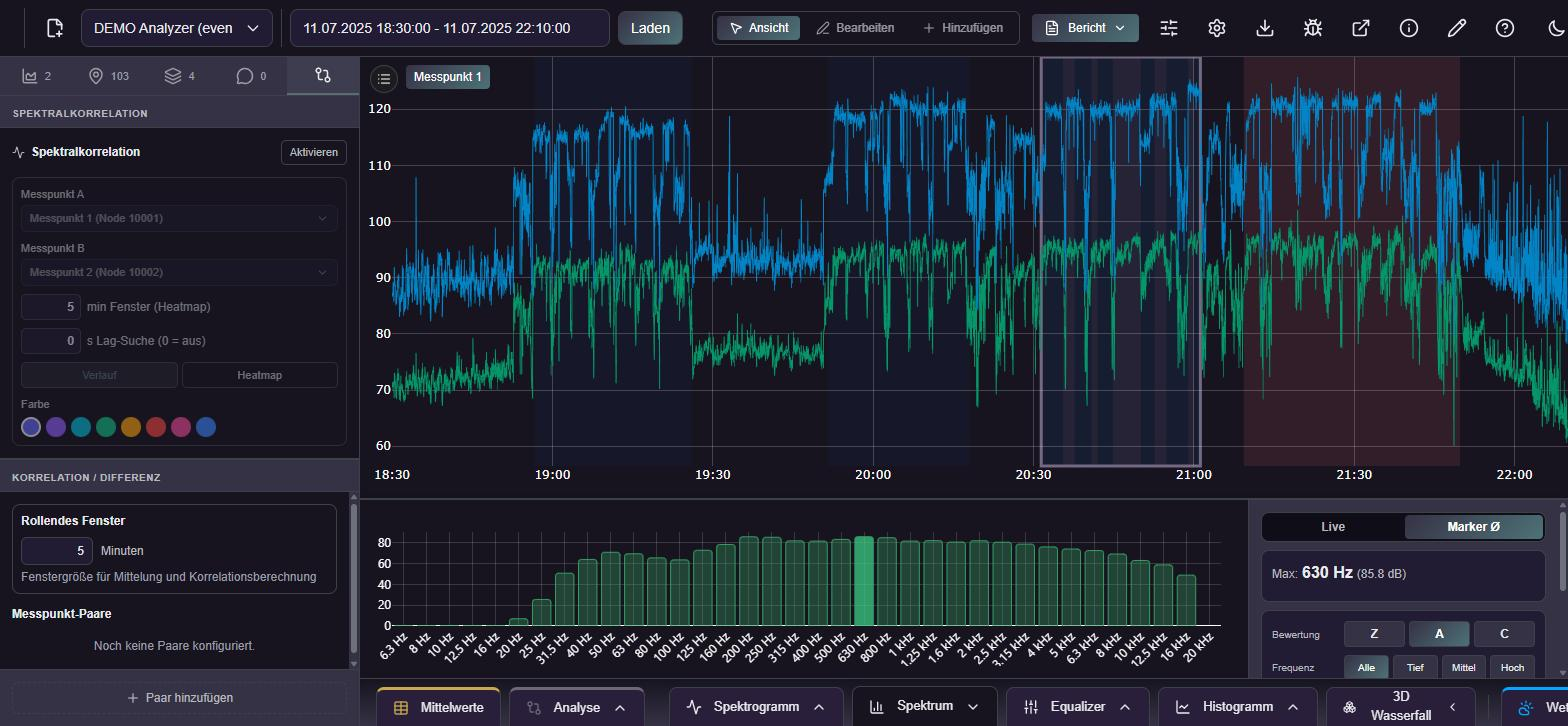Screen dimensions: 1568x726
Task: Click Paar hinzufügen button
Action: (x=180, y=698)
